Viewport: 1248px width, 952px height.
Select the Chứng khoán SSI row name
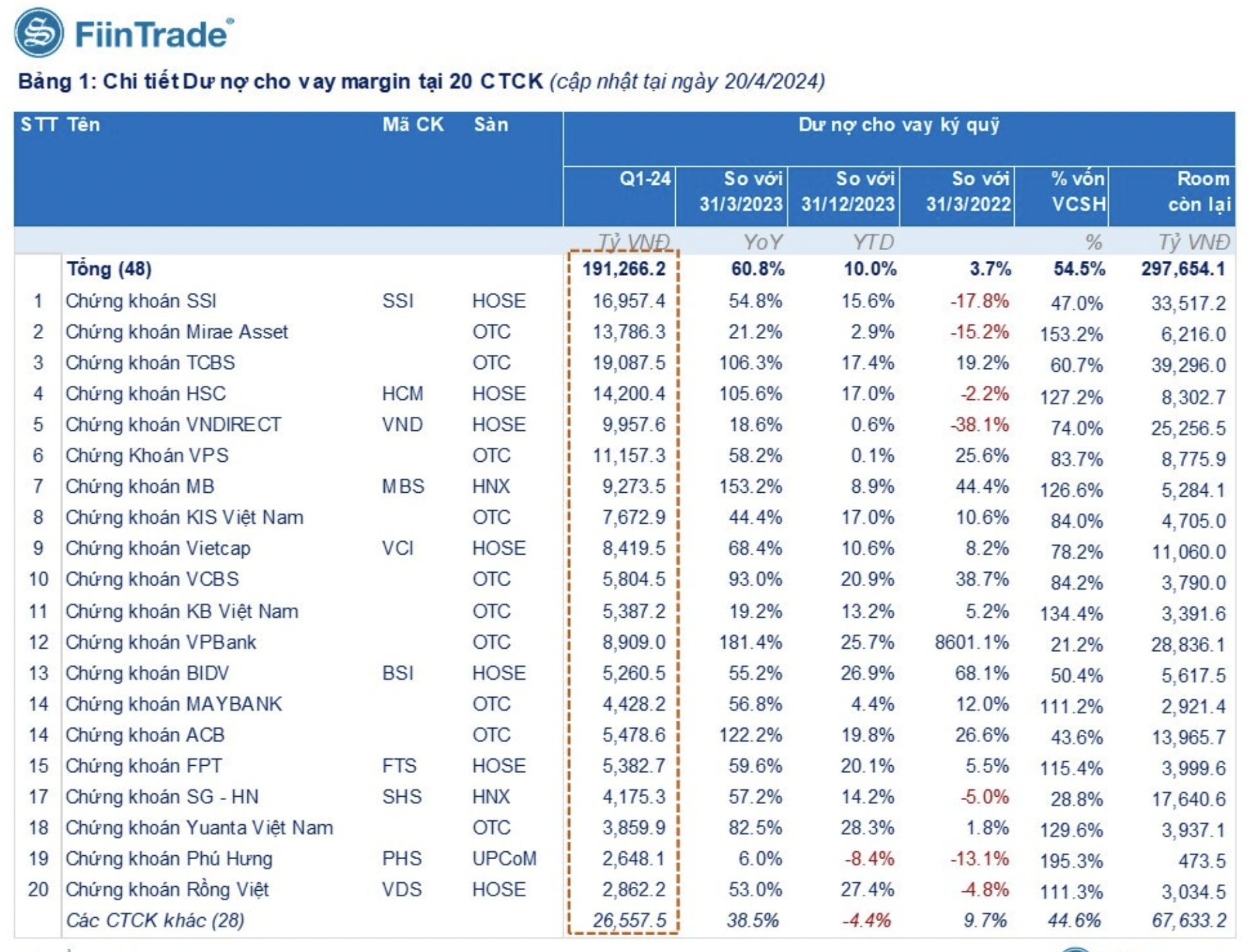coord(141,301)
